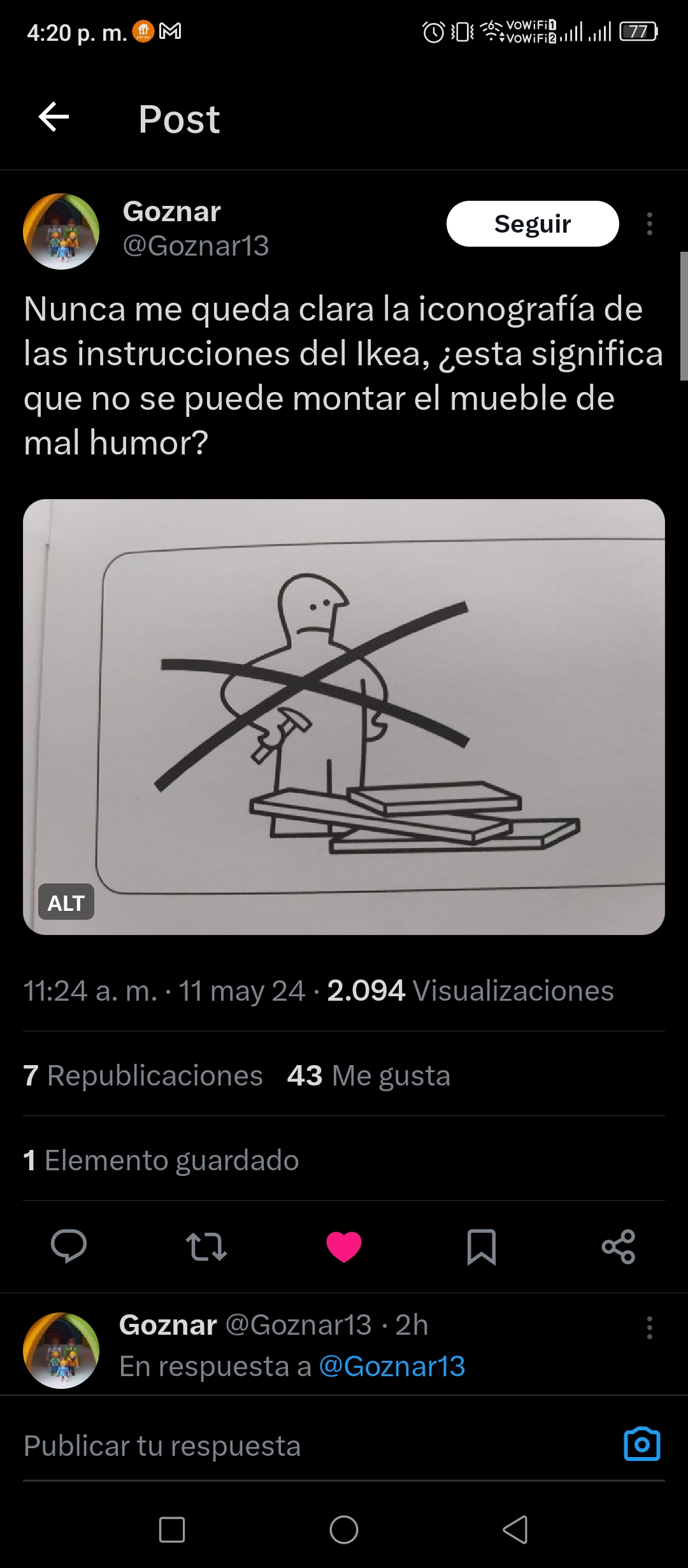
Task: Follow Goznar with the Seguir button
Action: (533, 224)
